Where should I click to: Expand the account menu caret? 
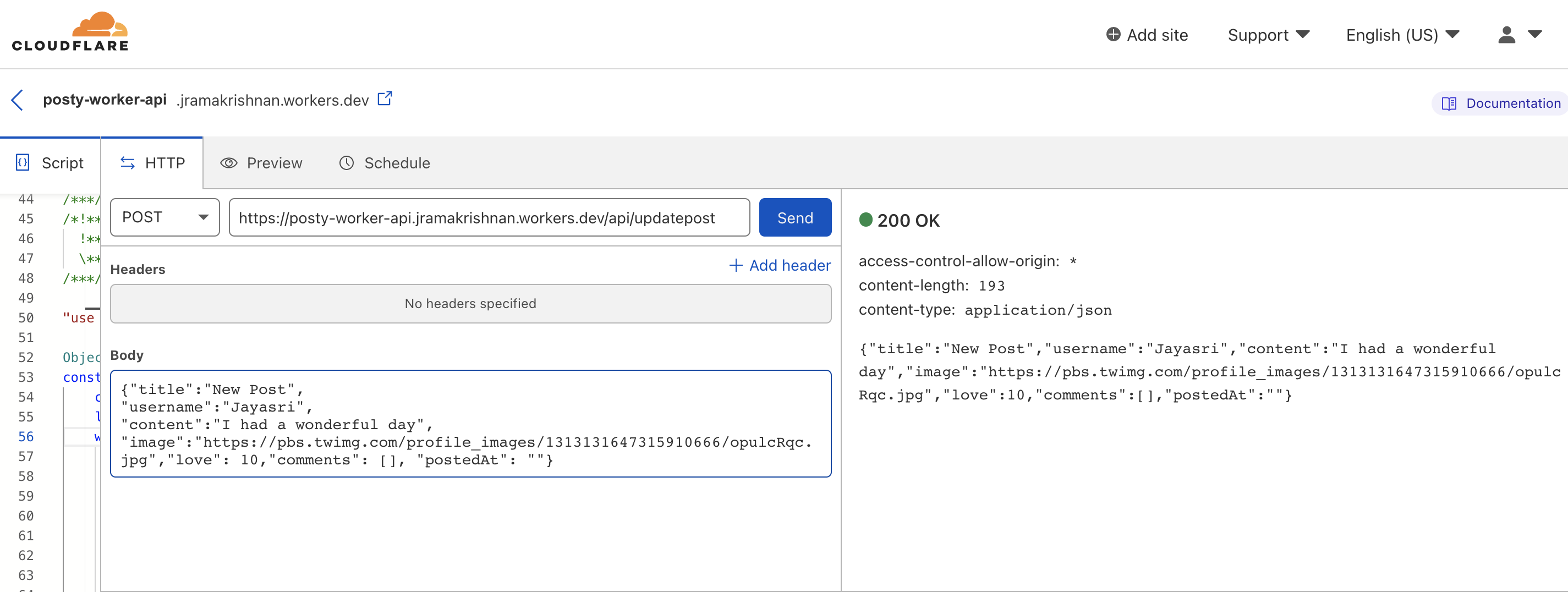1535,35
